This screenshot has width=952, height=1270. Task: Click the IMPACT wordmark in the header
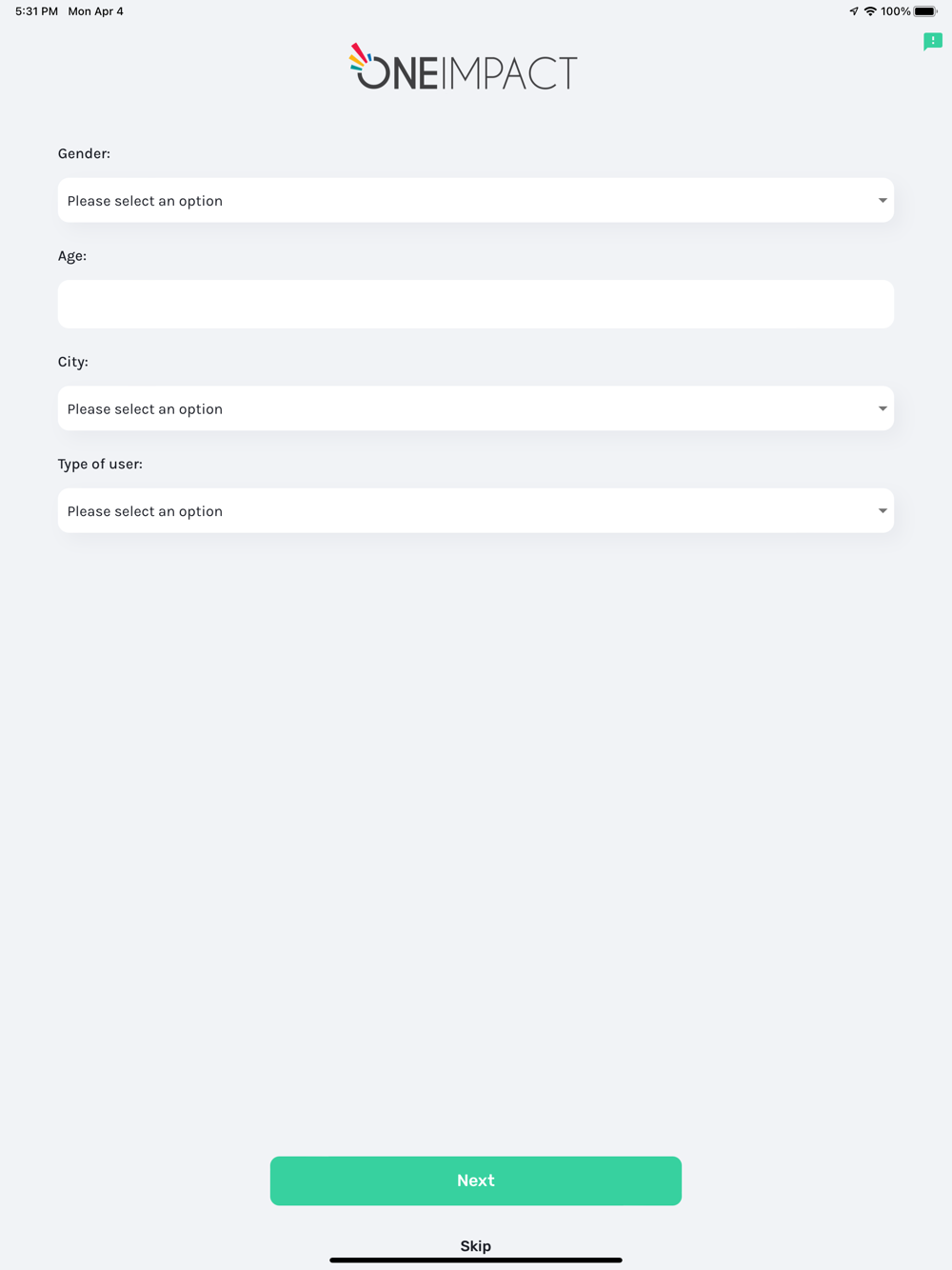point(511,73)
